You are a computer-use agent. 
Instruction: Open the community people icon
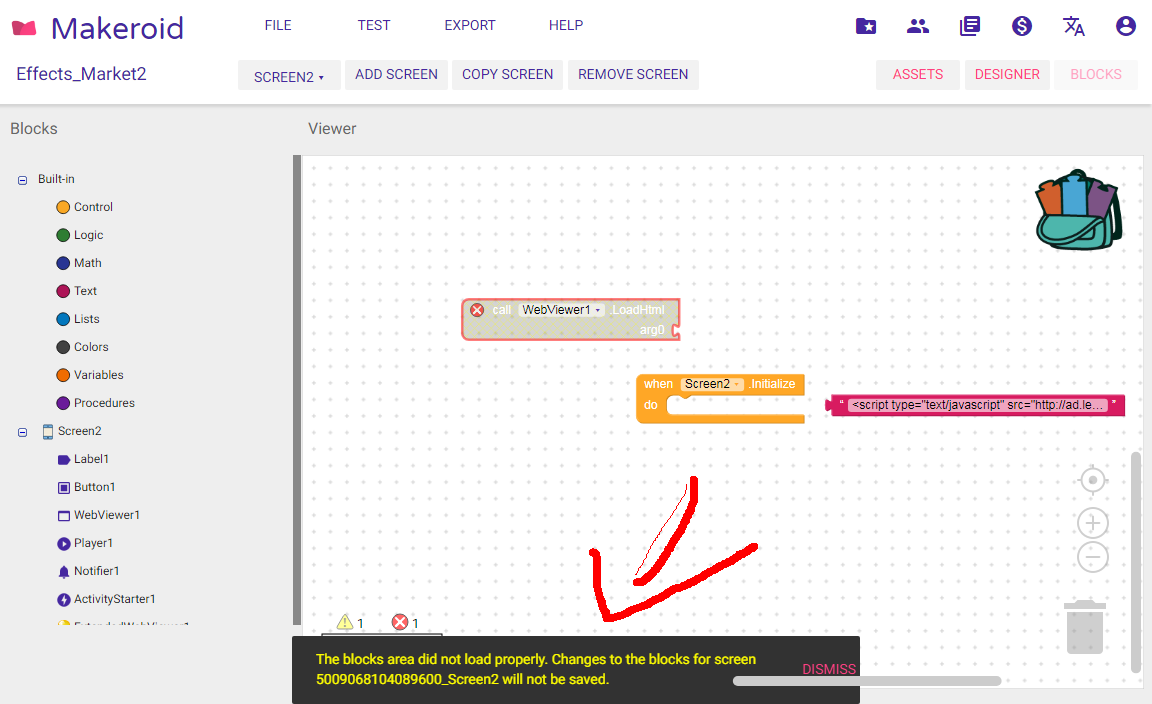(x=918, y=26)
